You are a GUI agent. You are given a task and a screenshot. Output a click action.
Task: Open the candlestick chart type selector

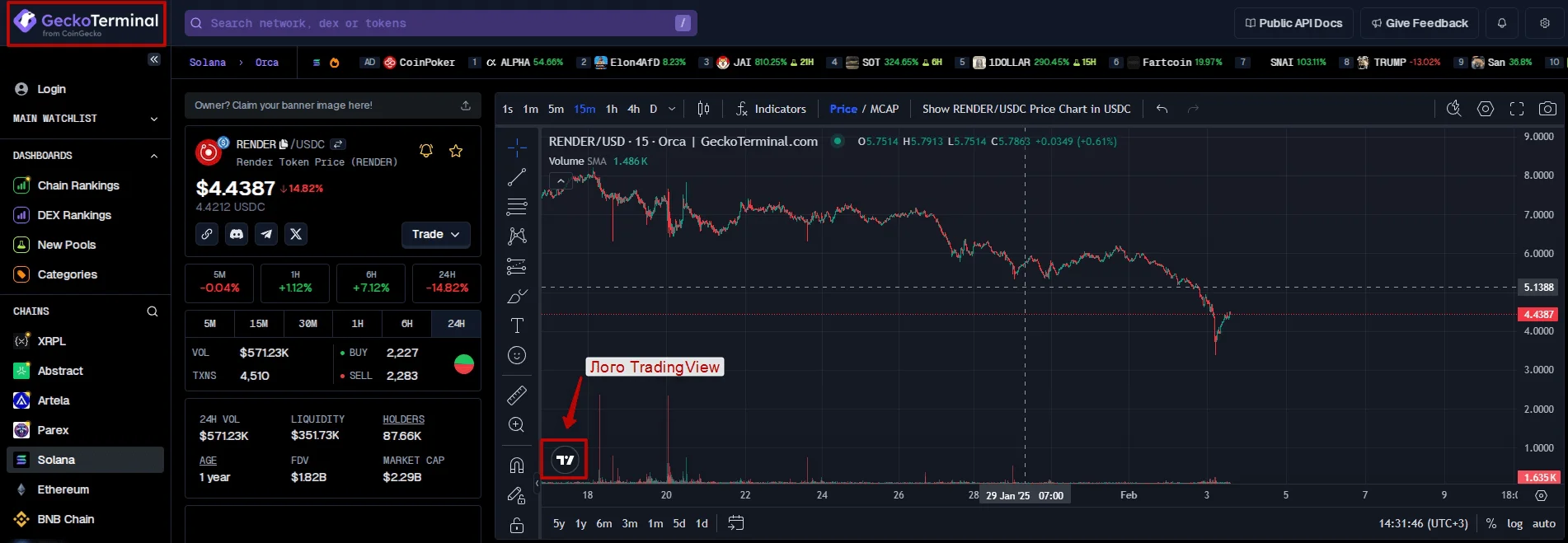coord(703,109)
